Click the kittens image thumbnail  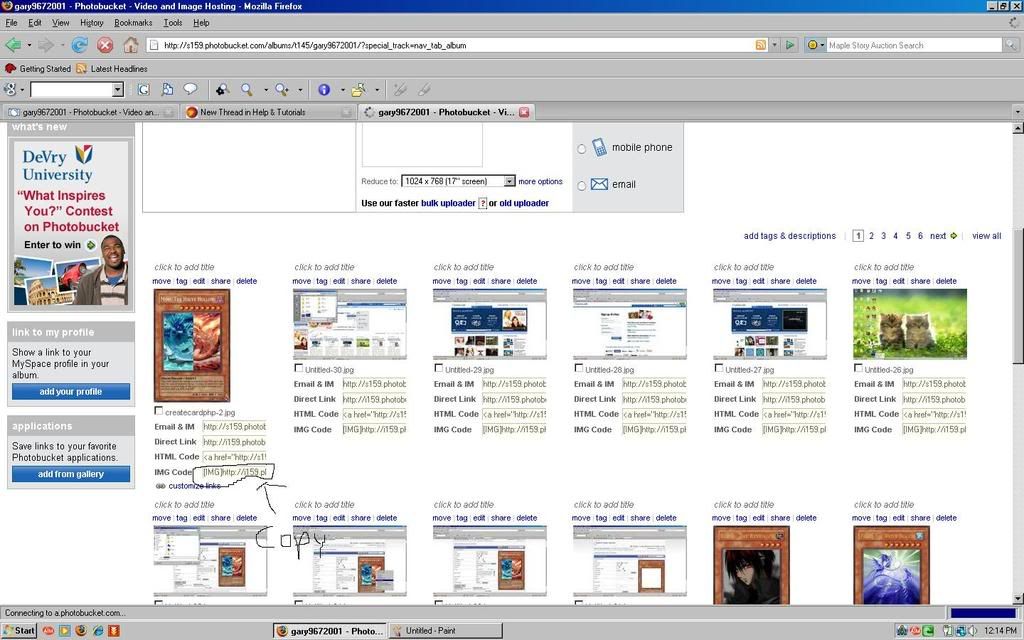click(909, 324)
